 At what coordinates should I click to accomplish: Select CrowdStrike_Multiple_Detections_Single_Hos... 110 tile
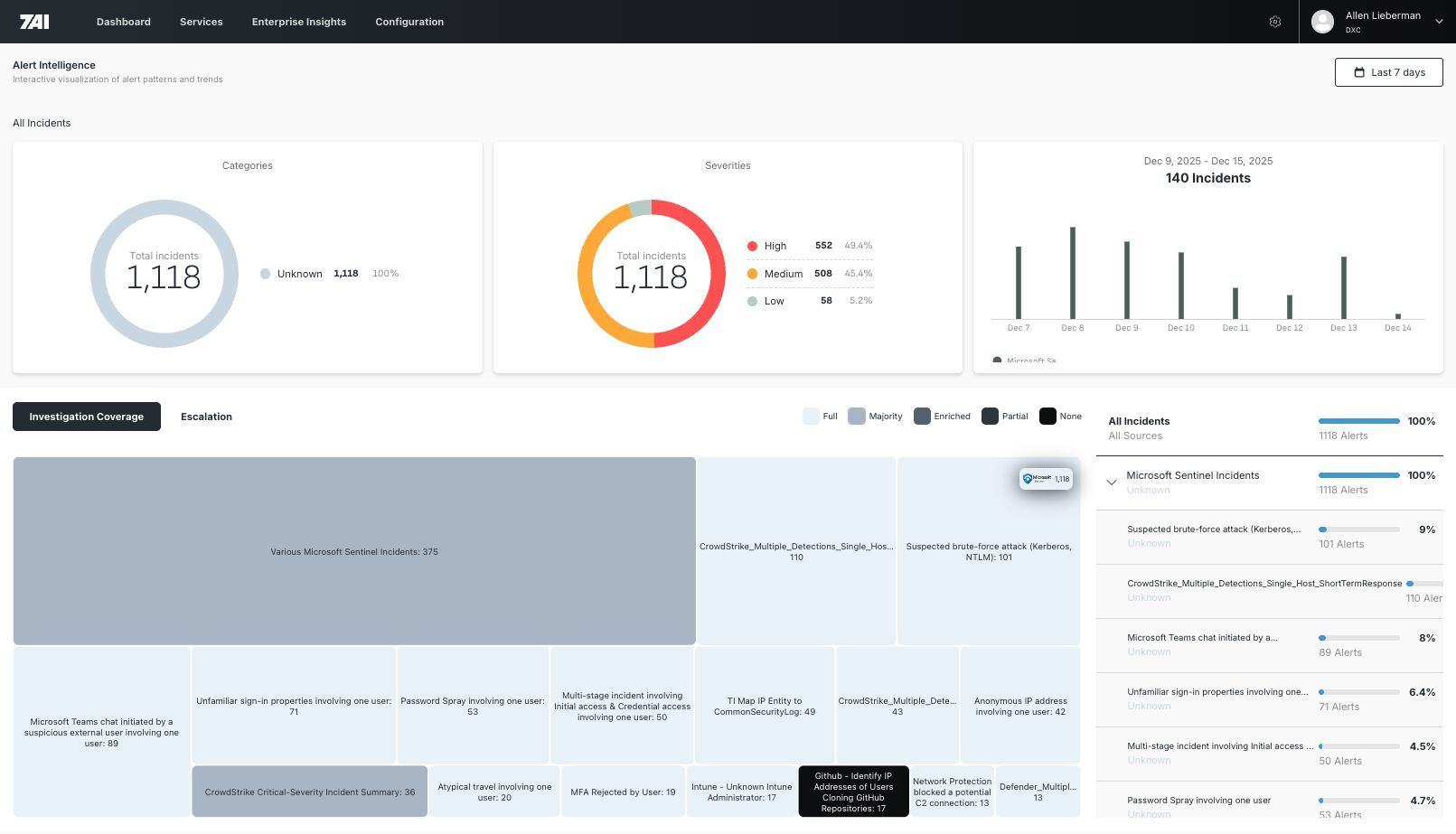(796, 551)
